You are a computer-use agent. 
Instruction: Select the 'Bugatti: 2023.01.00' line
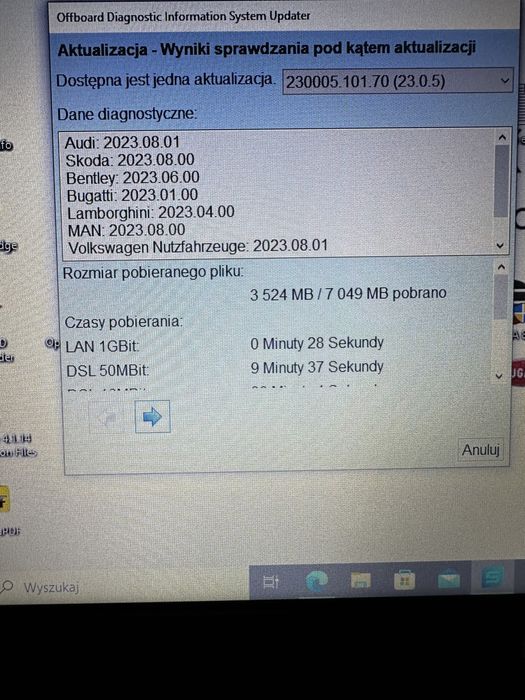click(132, 195)
